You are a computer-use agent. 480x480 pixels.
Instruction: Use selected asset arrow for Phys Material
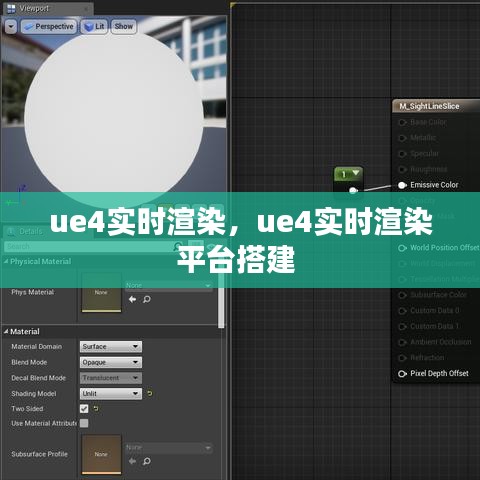(132, 299)
